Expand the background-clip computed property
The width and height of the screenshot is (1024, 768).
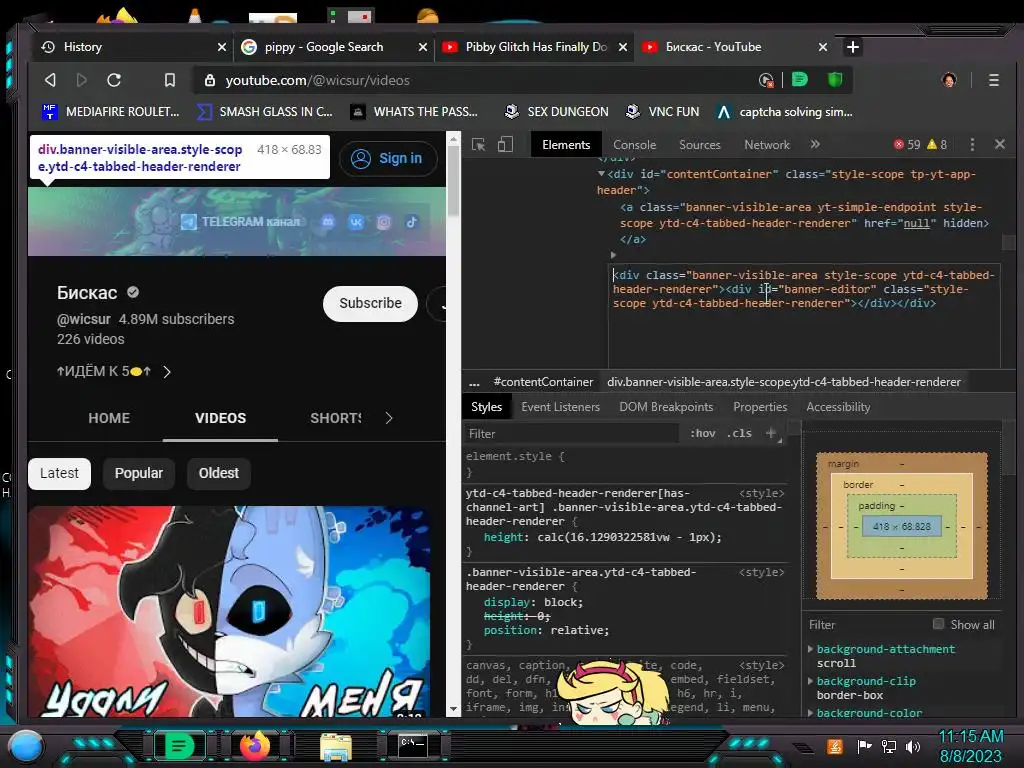(x=810, y=680)
